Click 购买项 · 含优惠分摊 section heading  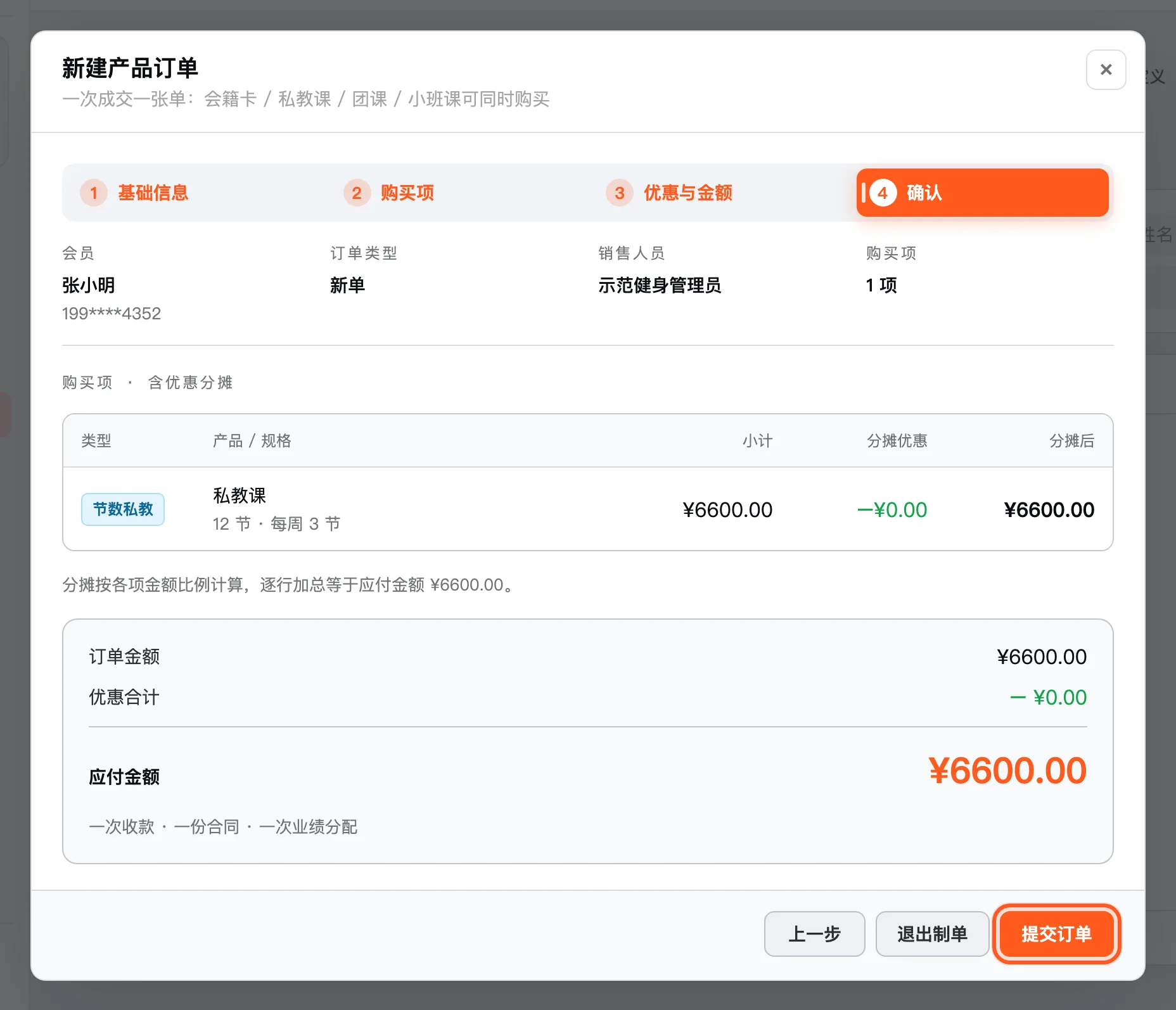coord(148,383)
